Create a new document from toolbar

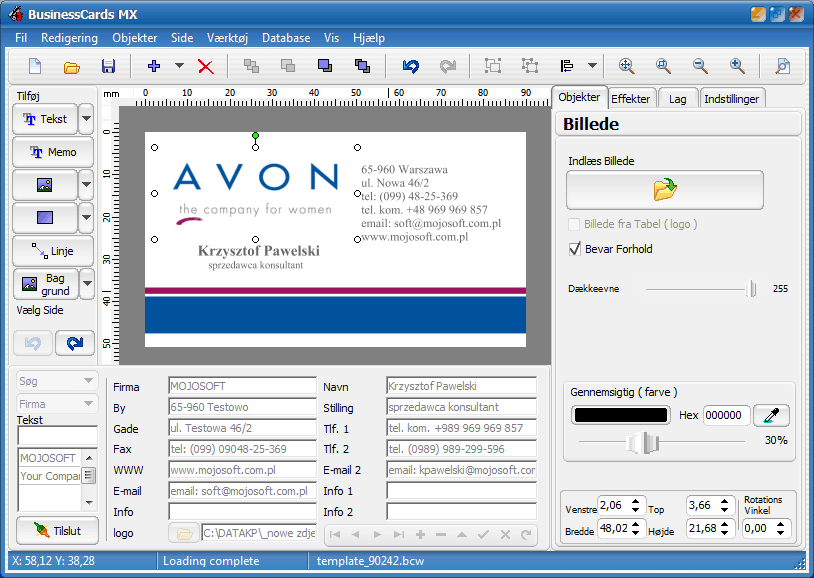(x=35, y=66)
